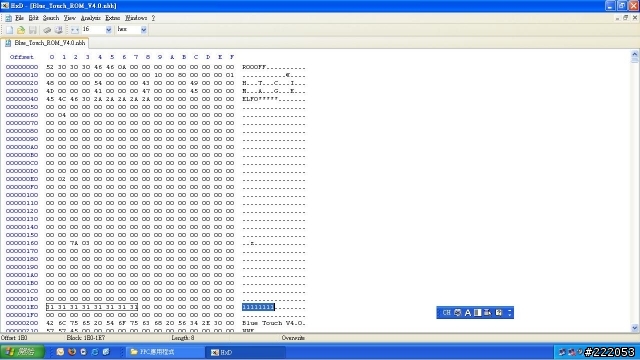Restore the inner document window
Image resolution: width=640 pixels, height=360 pixels.
click(x=626, y=18)
